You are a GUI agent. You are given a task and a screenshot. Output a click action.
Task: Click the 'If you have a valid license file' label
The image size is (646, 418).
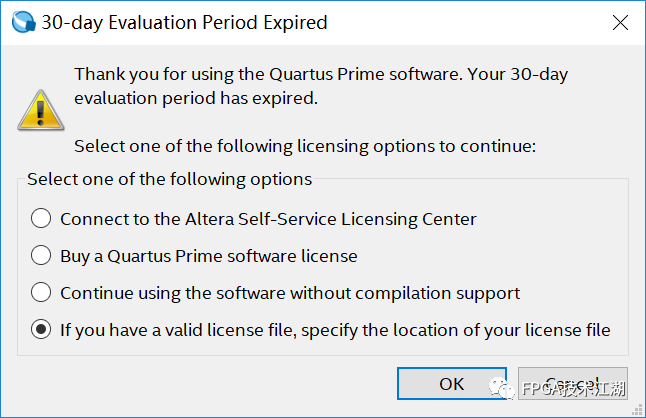[335, 330]
